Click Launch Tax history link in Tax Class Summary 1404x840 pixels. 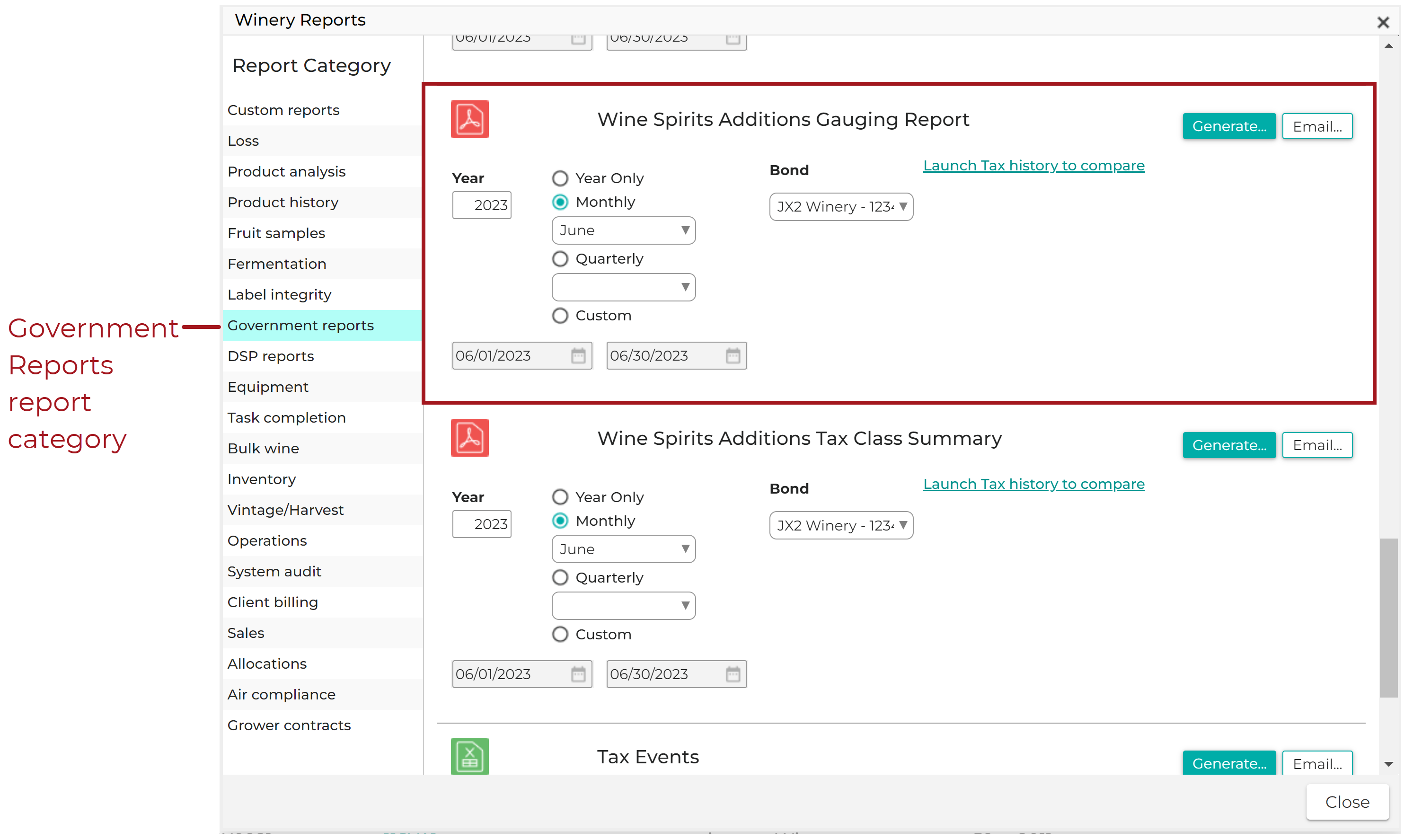tap(1033, 484)
